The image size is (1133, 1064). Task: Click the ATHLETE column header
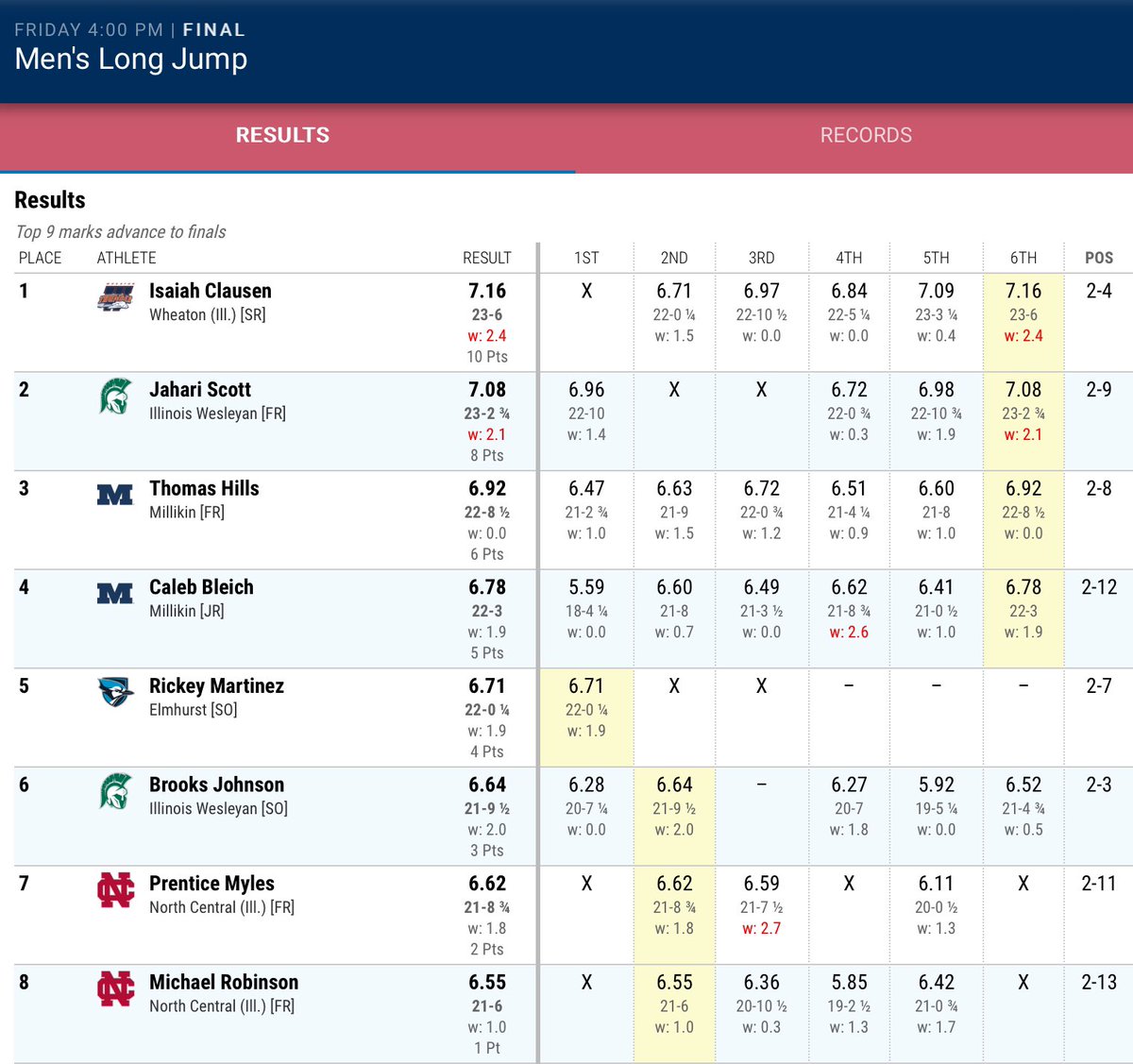[x=127, y=258]
